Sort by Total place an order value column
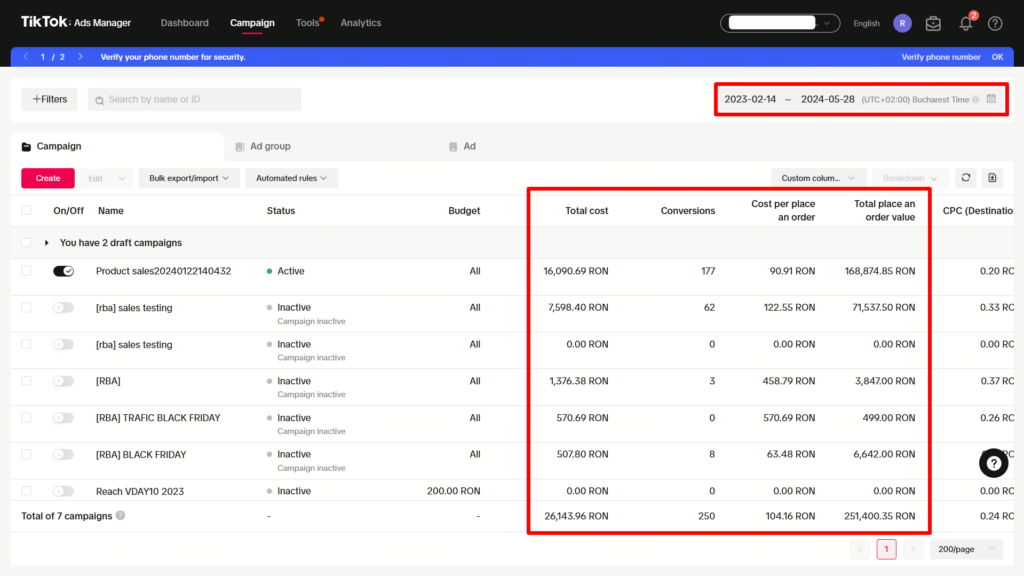This screenshot has height=576, width=1024. pyautogui.click(x=884, y=210)
